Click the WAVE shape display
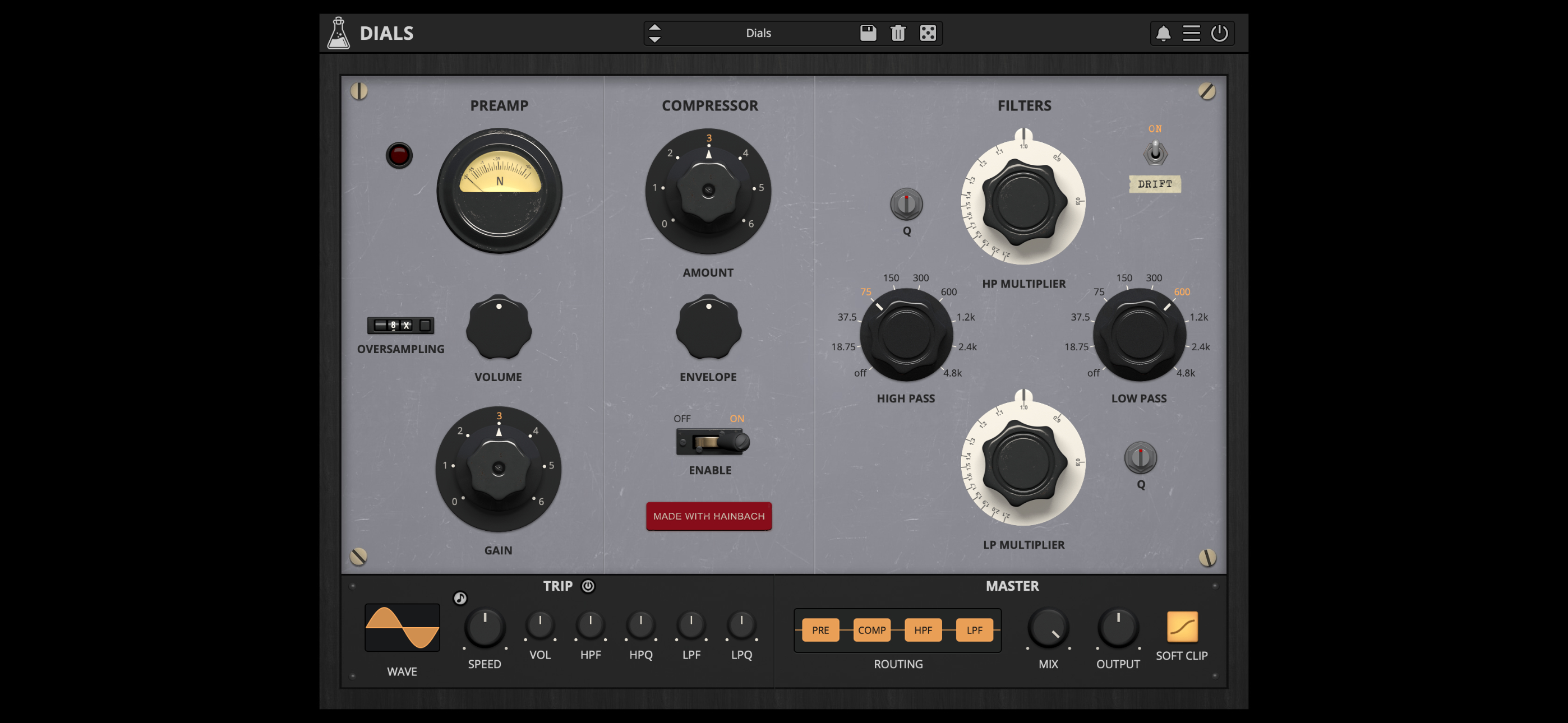This screenshot has width=1568, height=723. (402, 627)
